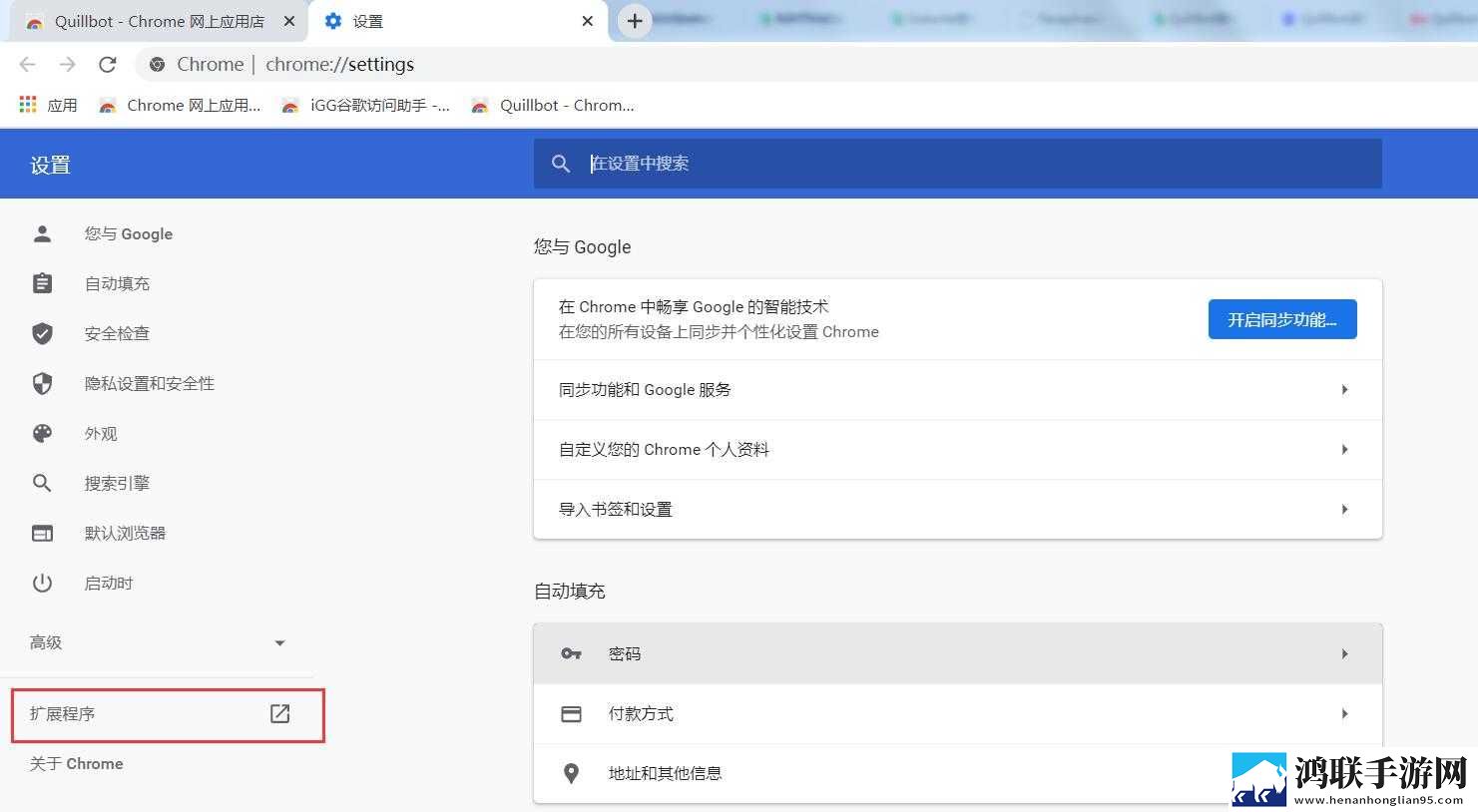This screenshot has height=812, width=1478.
Task: Click the palette icon beside 外观
Action: 42,433
